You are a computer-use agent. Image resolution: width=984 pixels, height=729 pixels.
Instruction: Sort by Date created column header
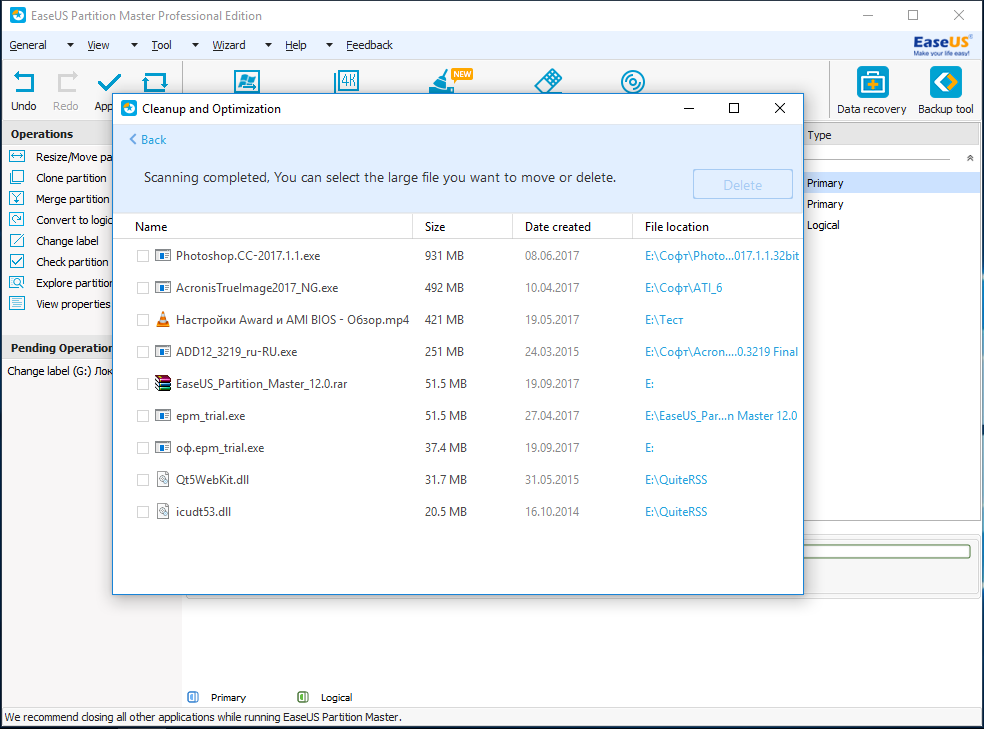pos(572,226)
